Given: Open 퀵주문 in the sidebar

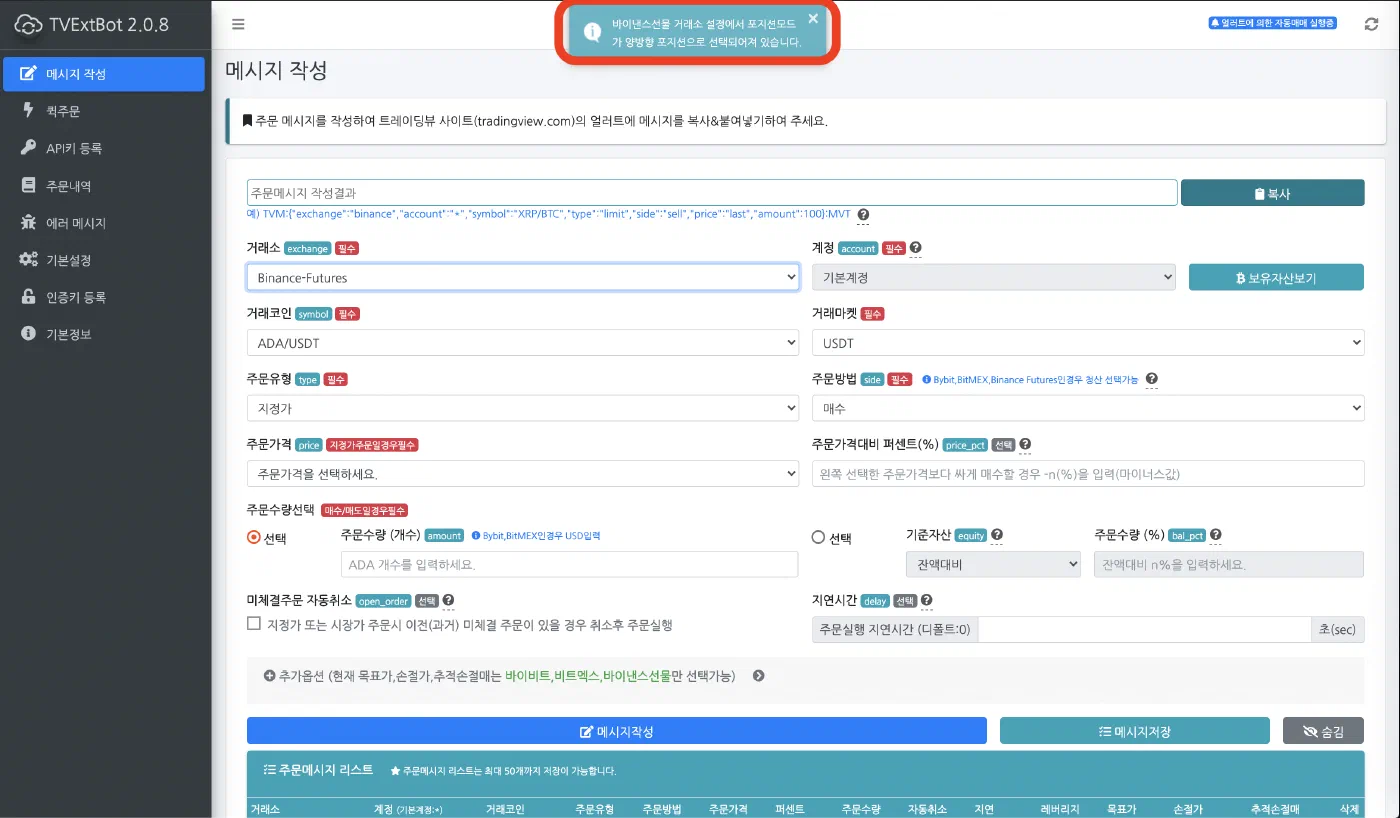Looking at the screenshot, I should [x=104, y=111].
